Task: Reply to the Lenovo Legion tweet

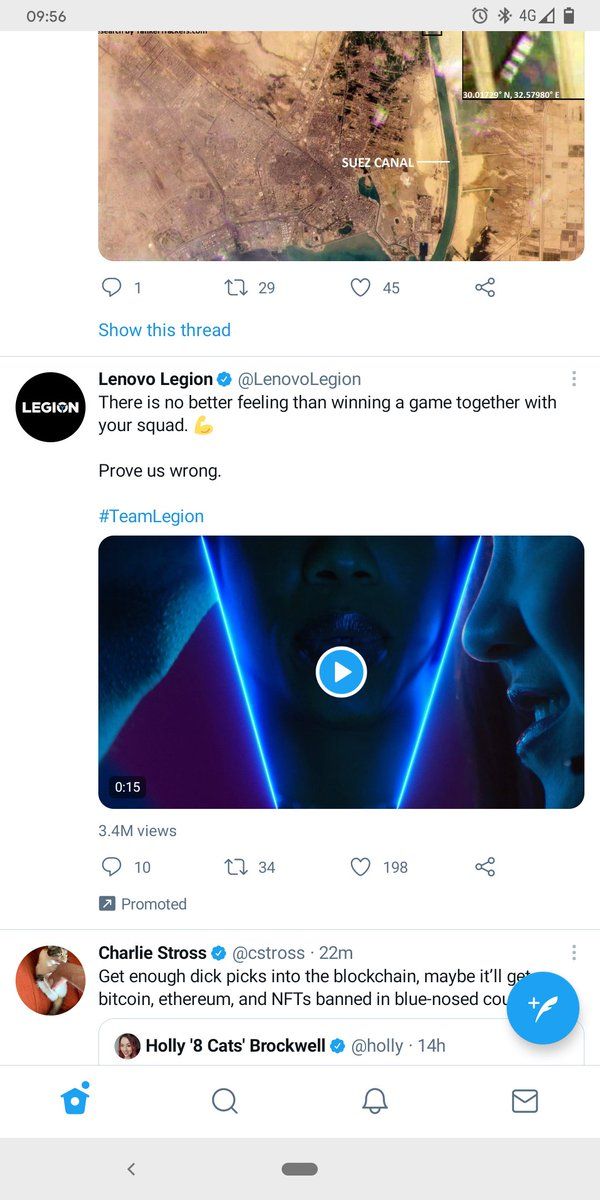Action: (x=112, y=867)
